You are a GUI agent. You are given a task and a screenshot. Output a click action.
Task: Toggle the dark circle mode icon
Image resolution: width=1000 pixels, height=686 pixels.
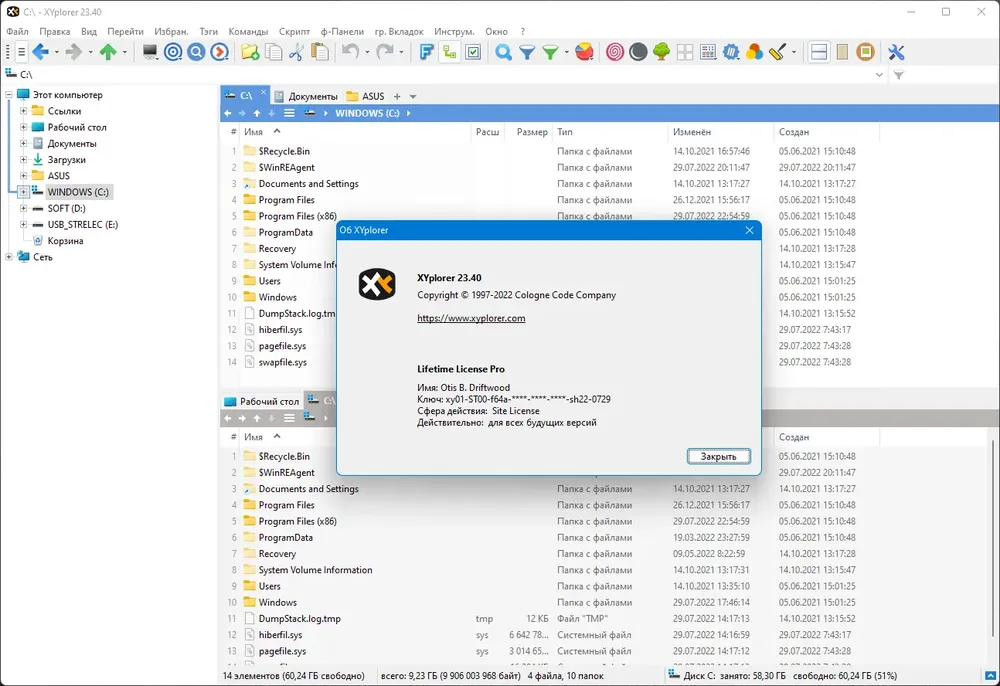tap(638, 52)
